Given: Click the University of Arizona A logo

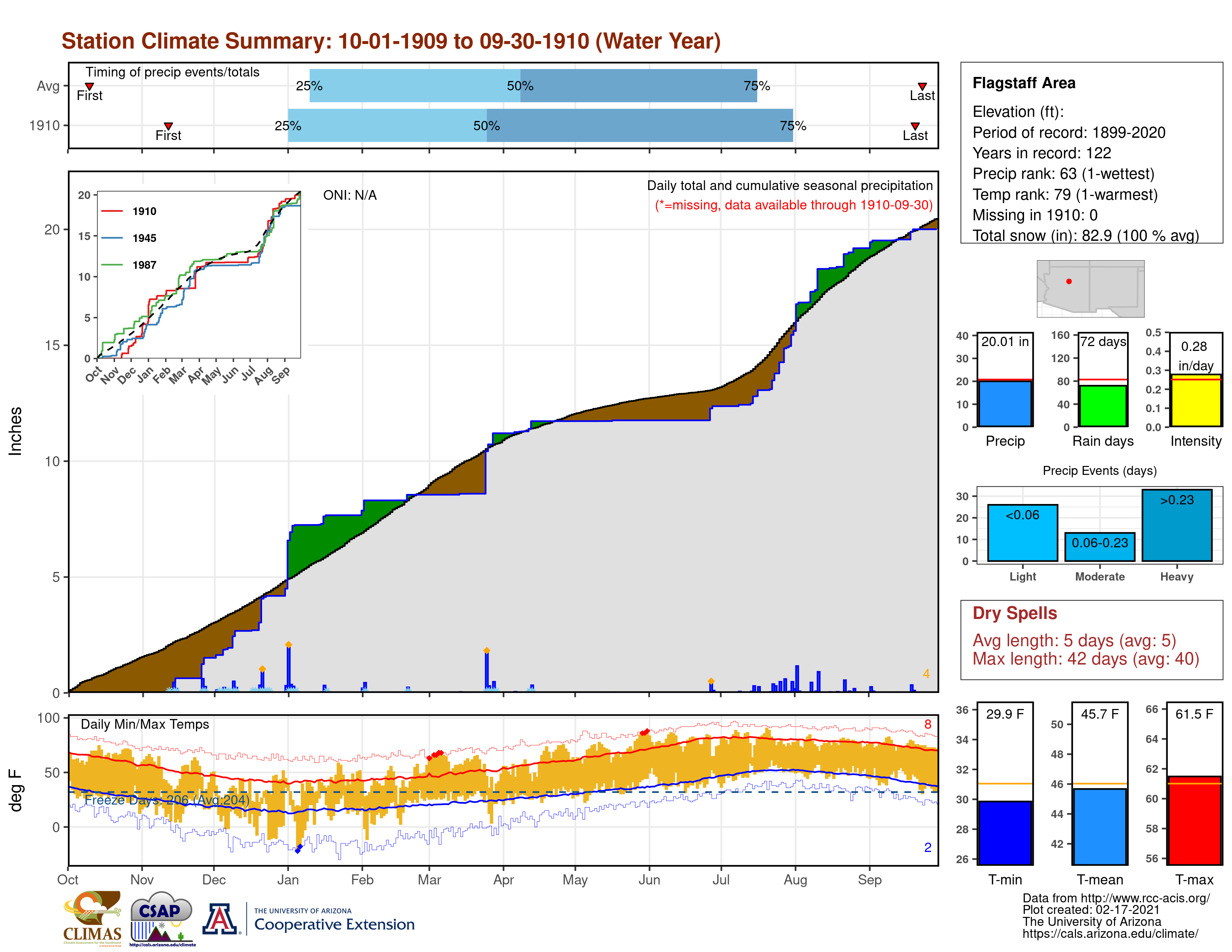Looking at the screenshot, I should (220, 919).
